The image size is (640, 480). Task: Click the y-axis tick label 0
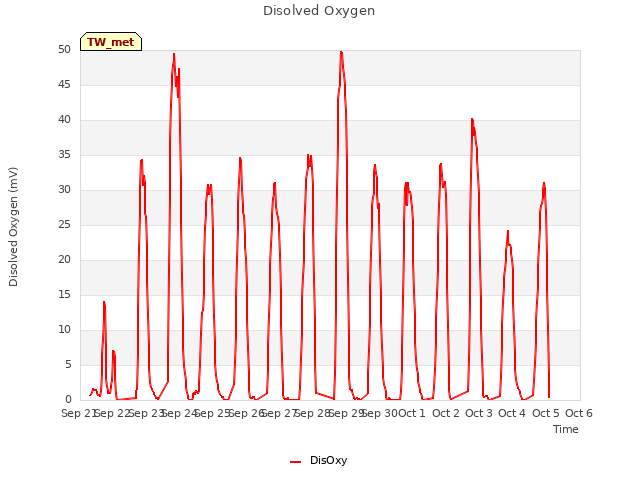coord(68,400)
